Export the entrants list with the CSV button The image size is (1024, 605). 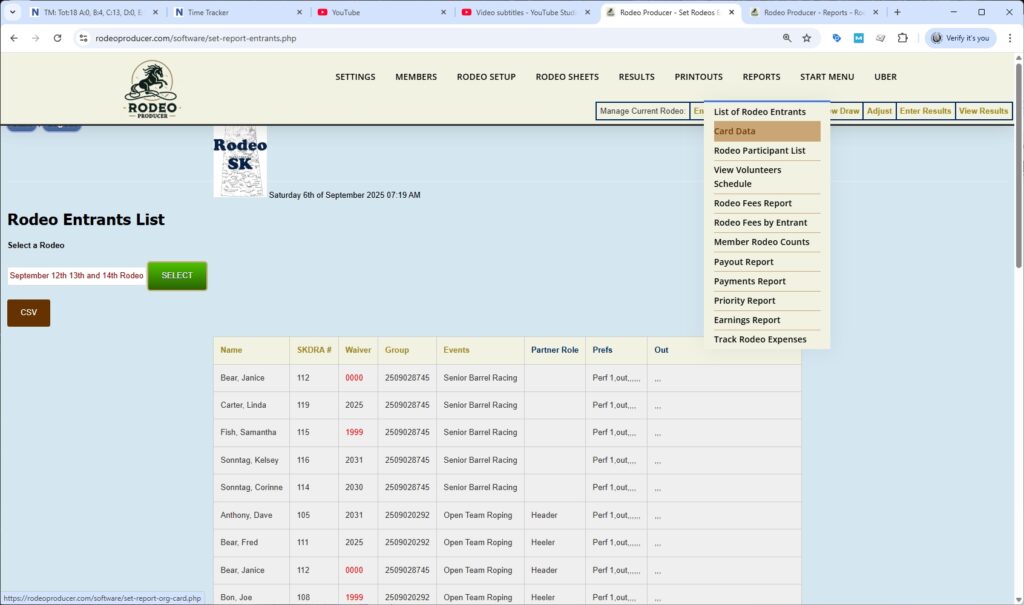coord(28,312)
